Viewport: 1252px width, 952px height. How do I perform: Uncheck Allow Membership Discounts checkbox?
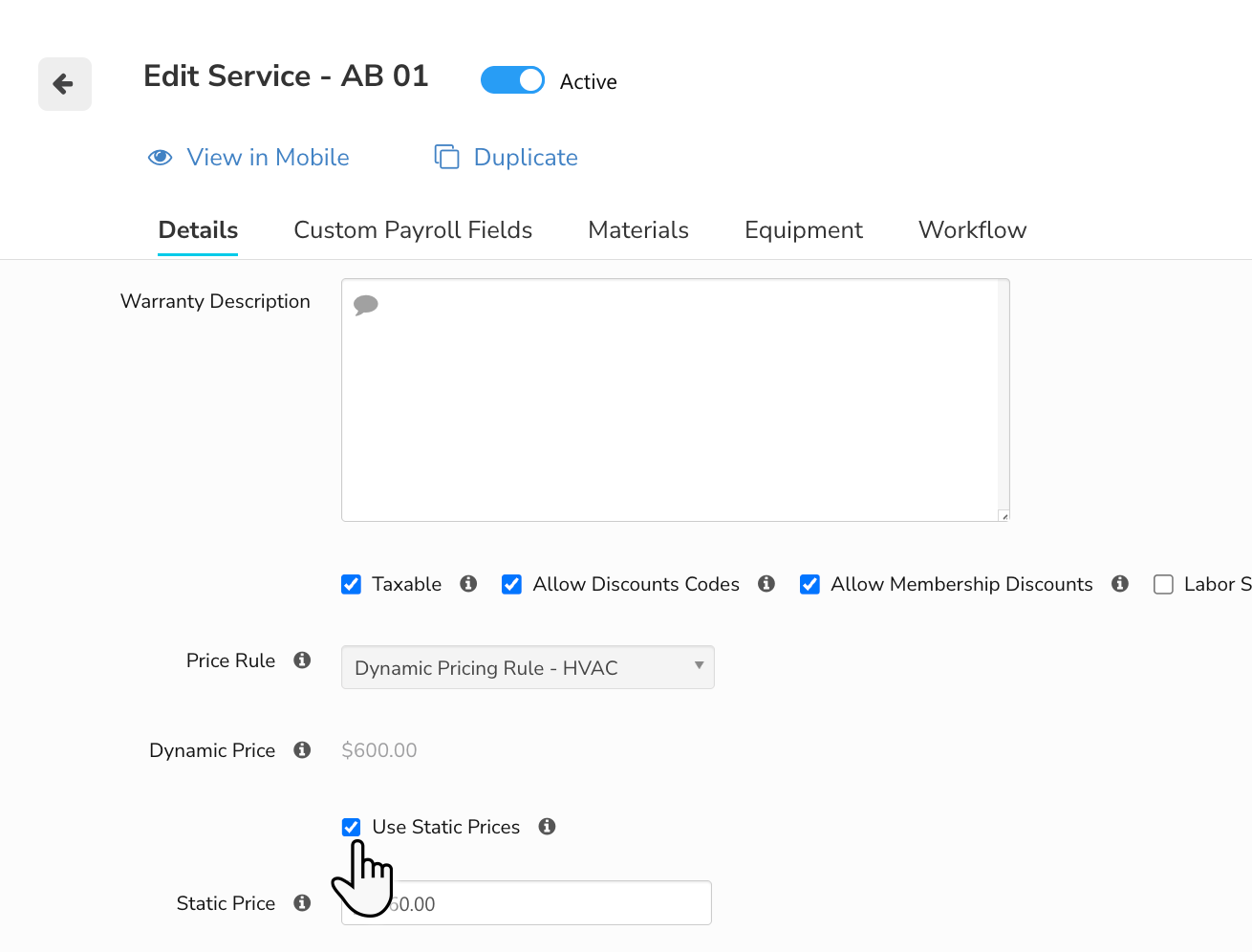[809, 584]
